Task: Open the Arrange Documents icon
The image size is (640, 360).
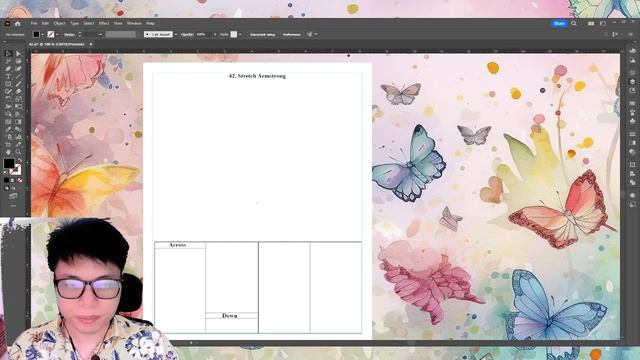Action: 591,24
